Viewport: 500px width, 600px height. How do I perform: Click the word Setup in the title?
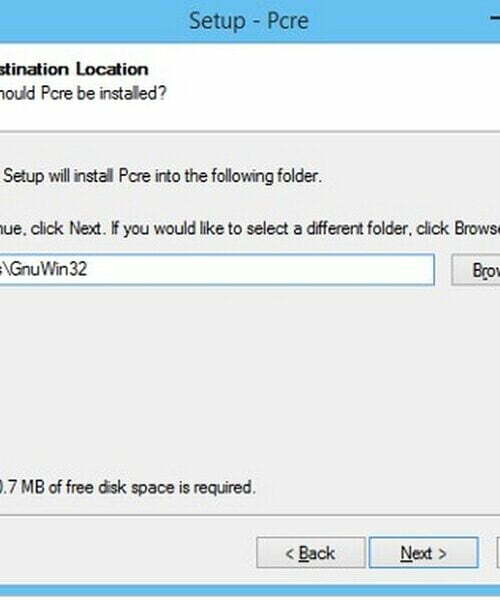[x=217, y=21]
